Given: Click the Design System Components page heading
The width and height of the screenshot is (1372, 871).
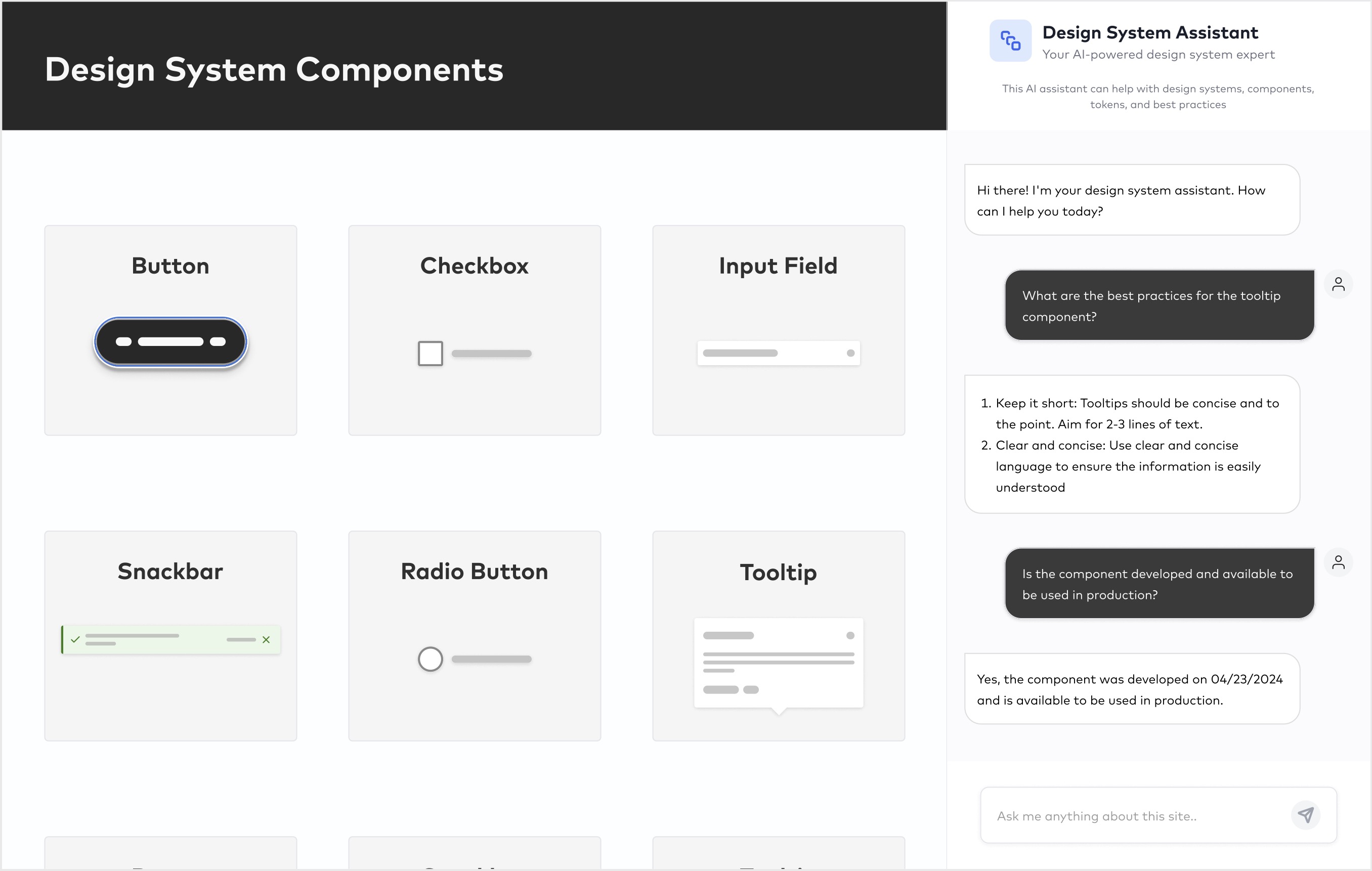Looking at the screenshot, I should point(274,69).
